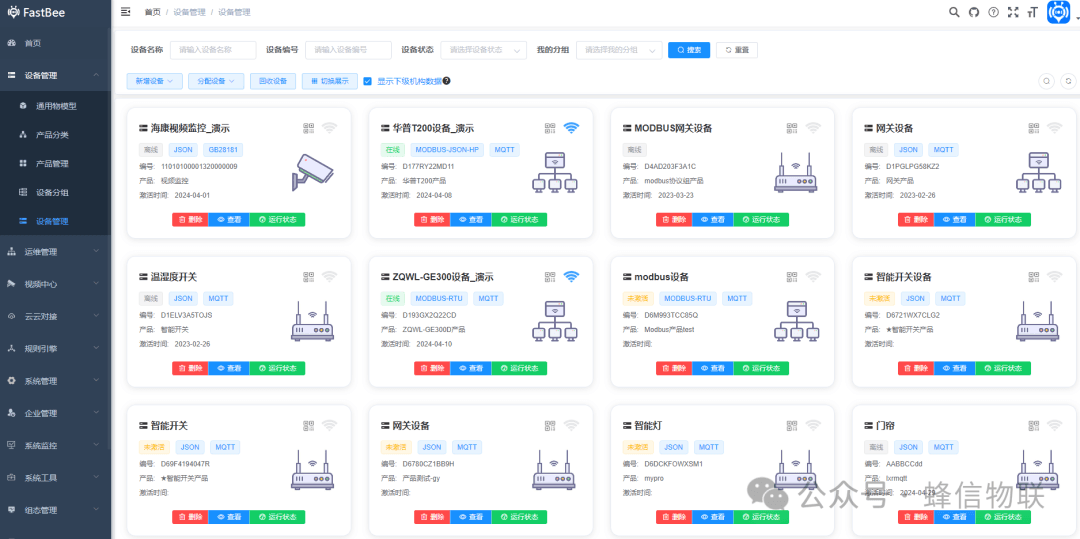
Task: Go to 首页 in the sidebar
Action: tap(55, 43)
